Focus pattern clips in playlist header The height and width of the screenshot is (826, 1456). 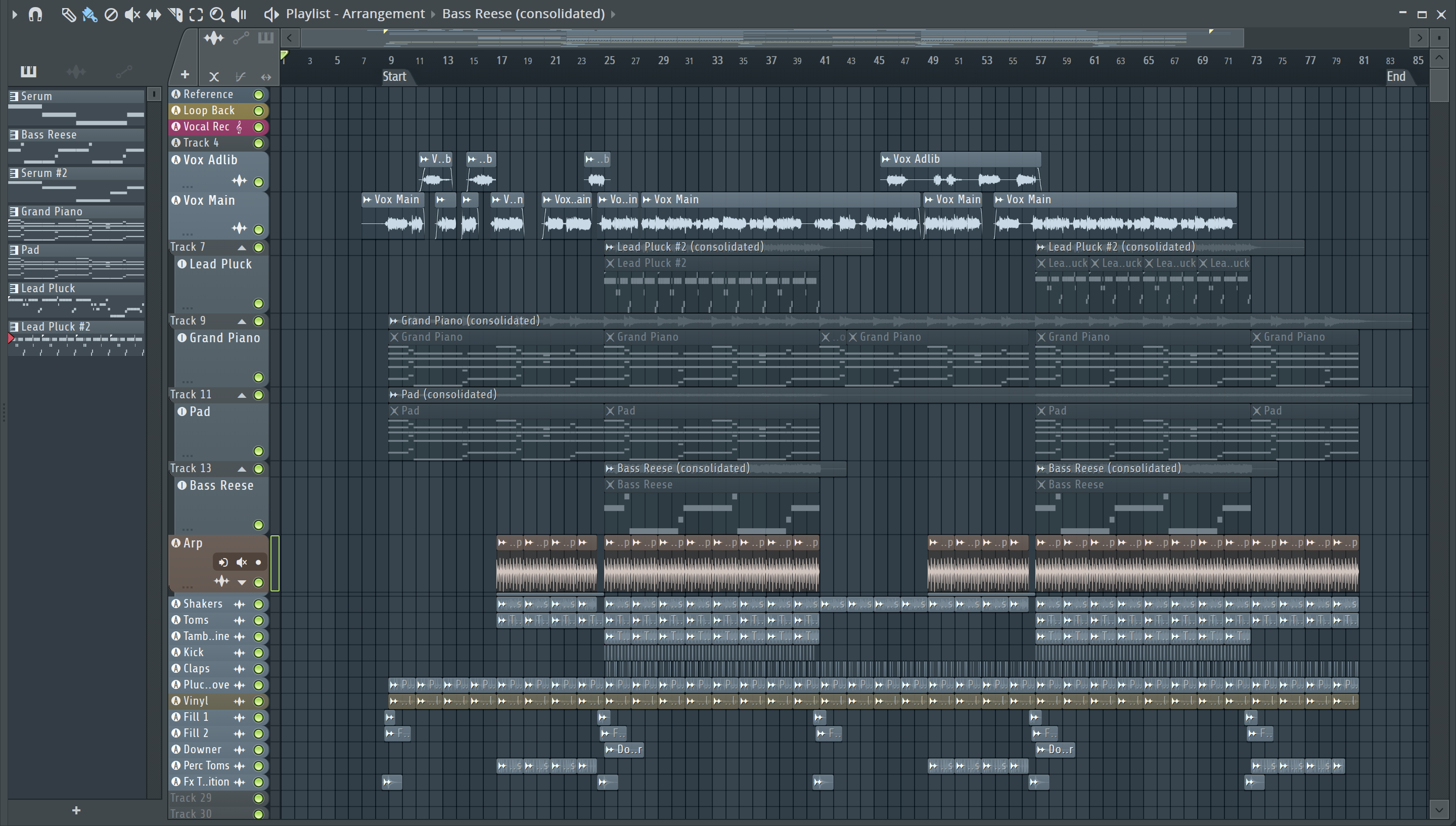[x=265, y=38]
